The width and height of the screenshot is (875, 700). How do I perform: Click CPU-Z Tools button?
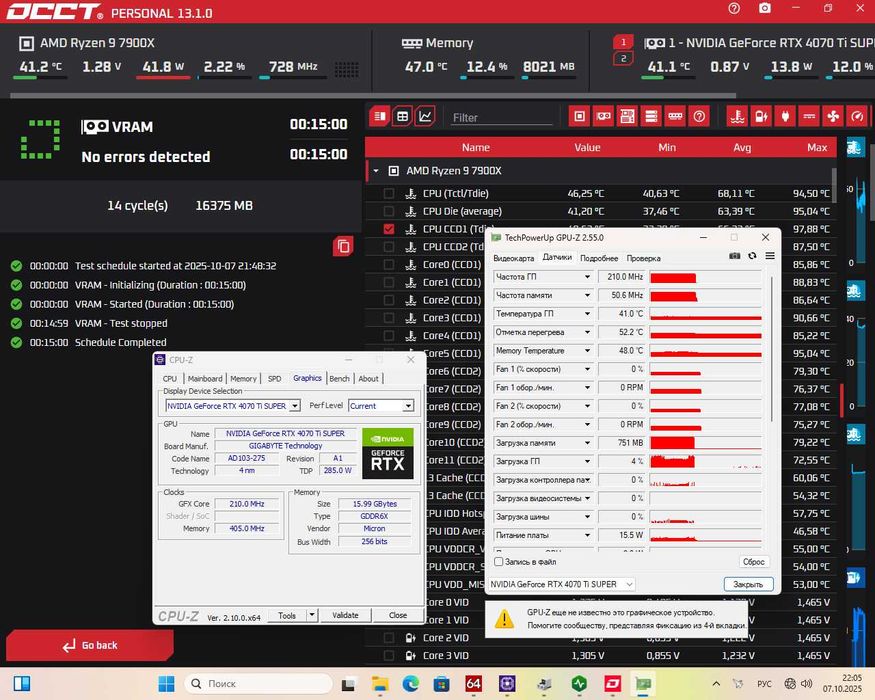[x=287, y=615]
